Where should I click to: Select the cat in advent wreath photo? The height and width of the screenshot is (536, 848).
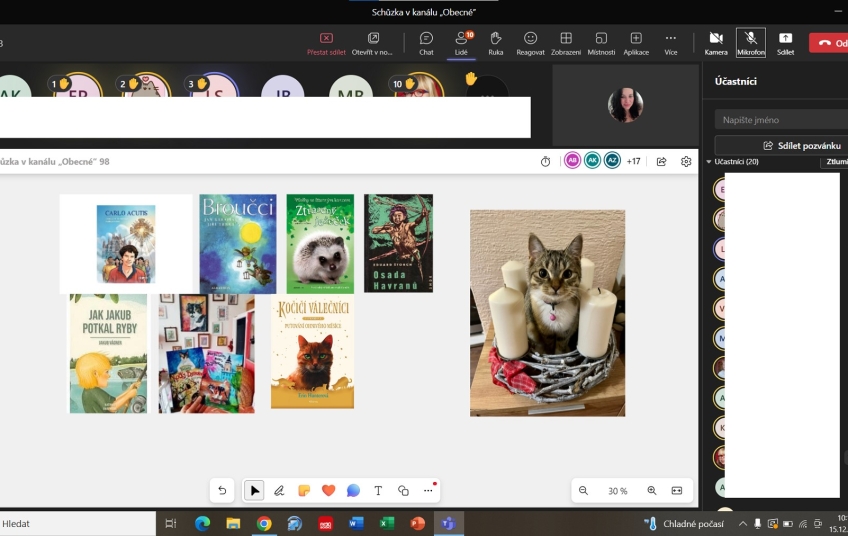(547, 313)
